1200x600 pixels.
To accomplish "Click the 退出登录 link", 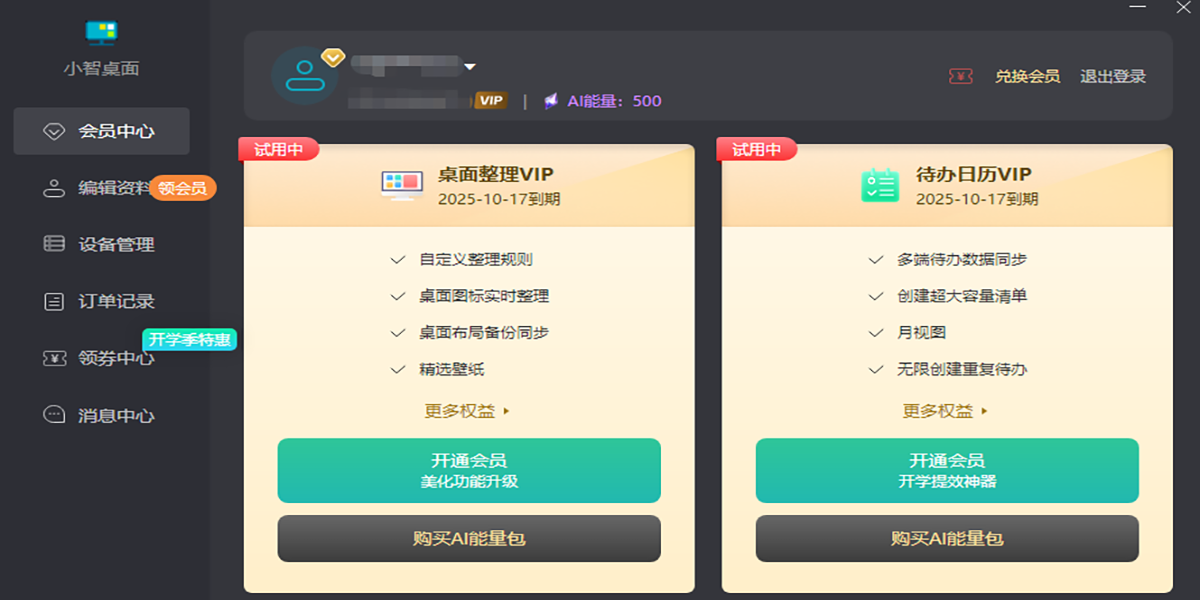I will click(1113, 76).
